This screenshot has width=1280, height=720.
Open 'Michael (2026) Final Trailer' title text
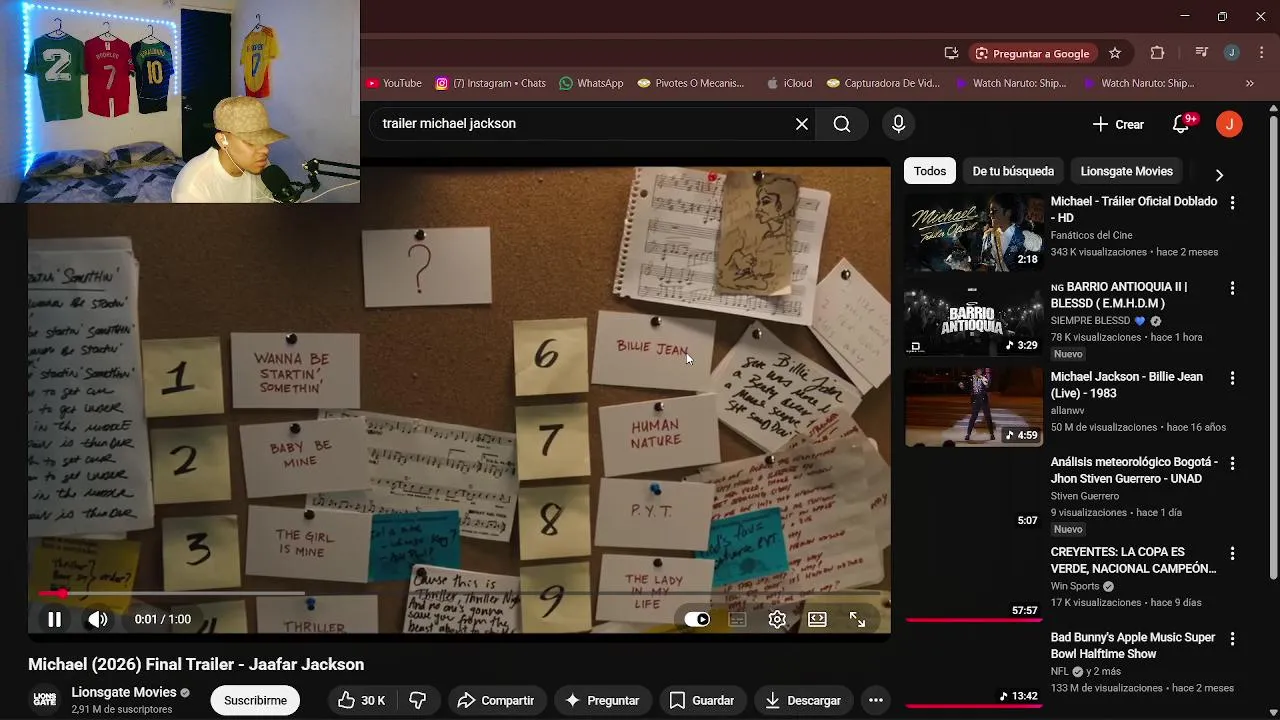pyautogui.click(x=196, y=664)
